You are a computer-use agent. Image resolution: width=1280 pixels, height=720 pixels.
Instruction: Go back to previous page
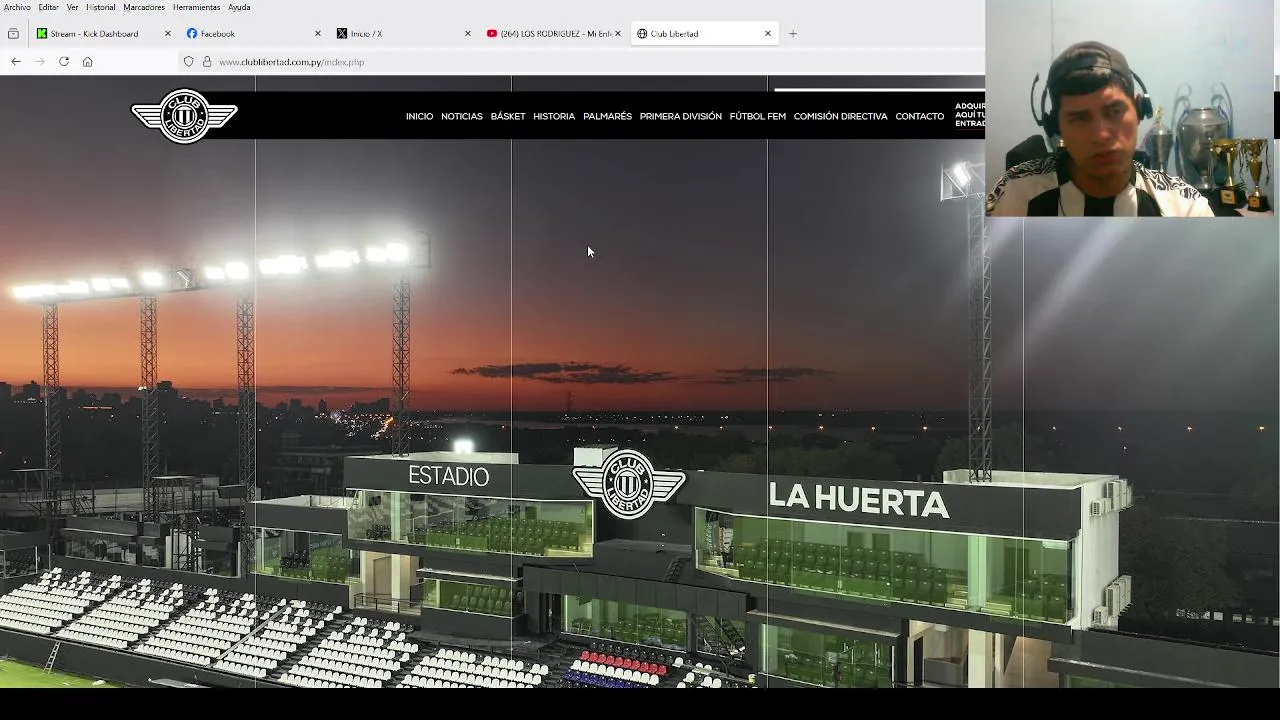[x=16, y=62]
